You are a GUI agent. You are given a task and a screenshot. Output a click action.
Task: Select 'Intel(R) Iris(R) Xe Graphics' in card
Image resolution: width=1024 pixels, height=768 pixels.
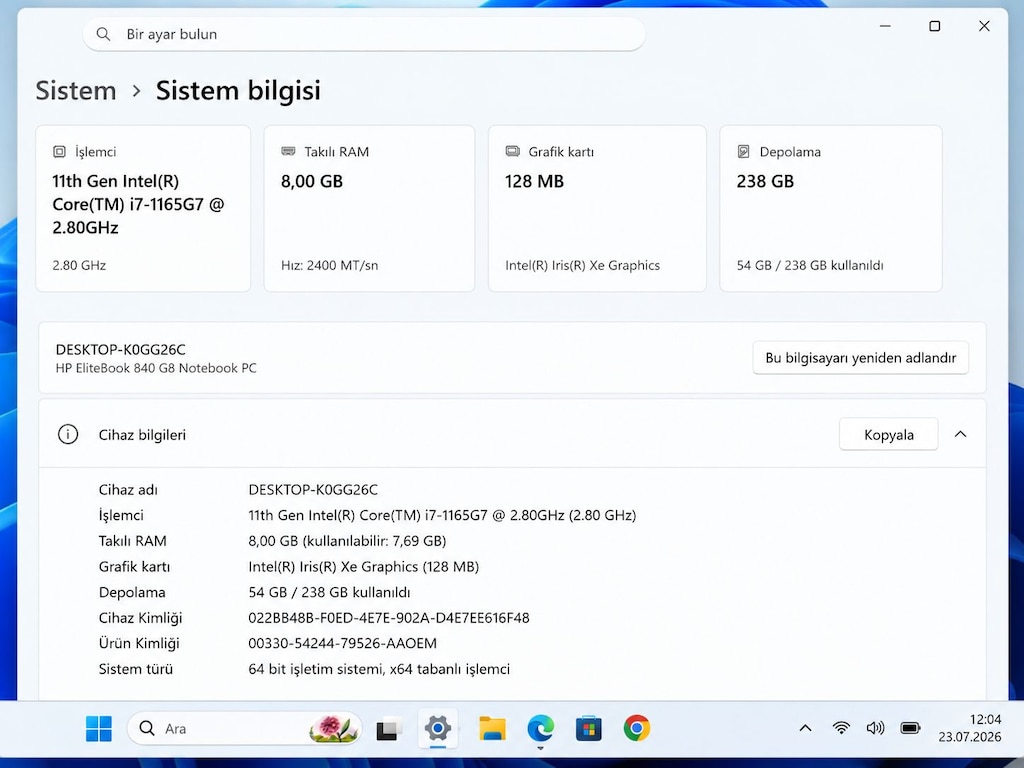pyautogui.click(x=583, y=265)
